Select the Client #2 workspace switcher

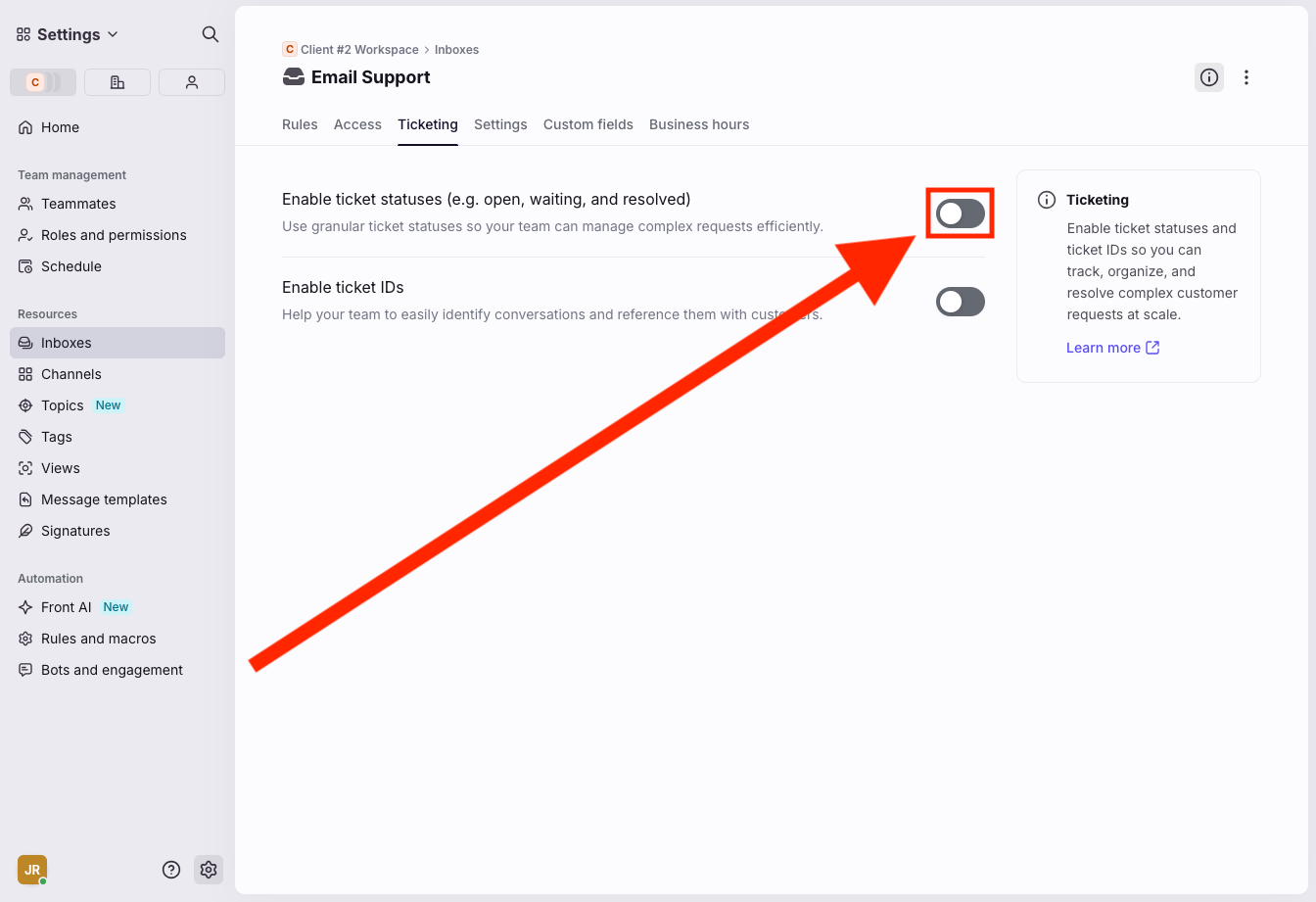click(43, 82)
